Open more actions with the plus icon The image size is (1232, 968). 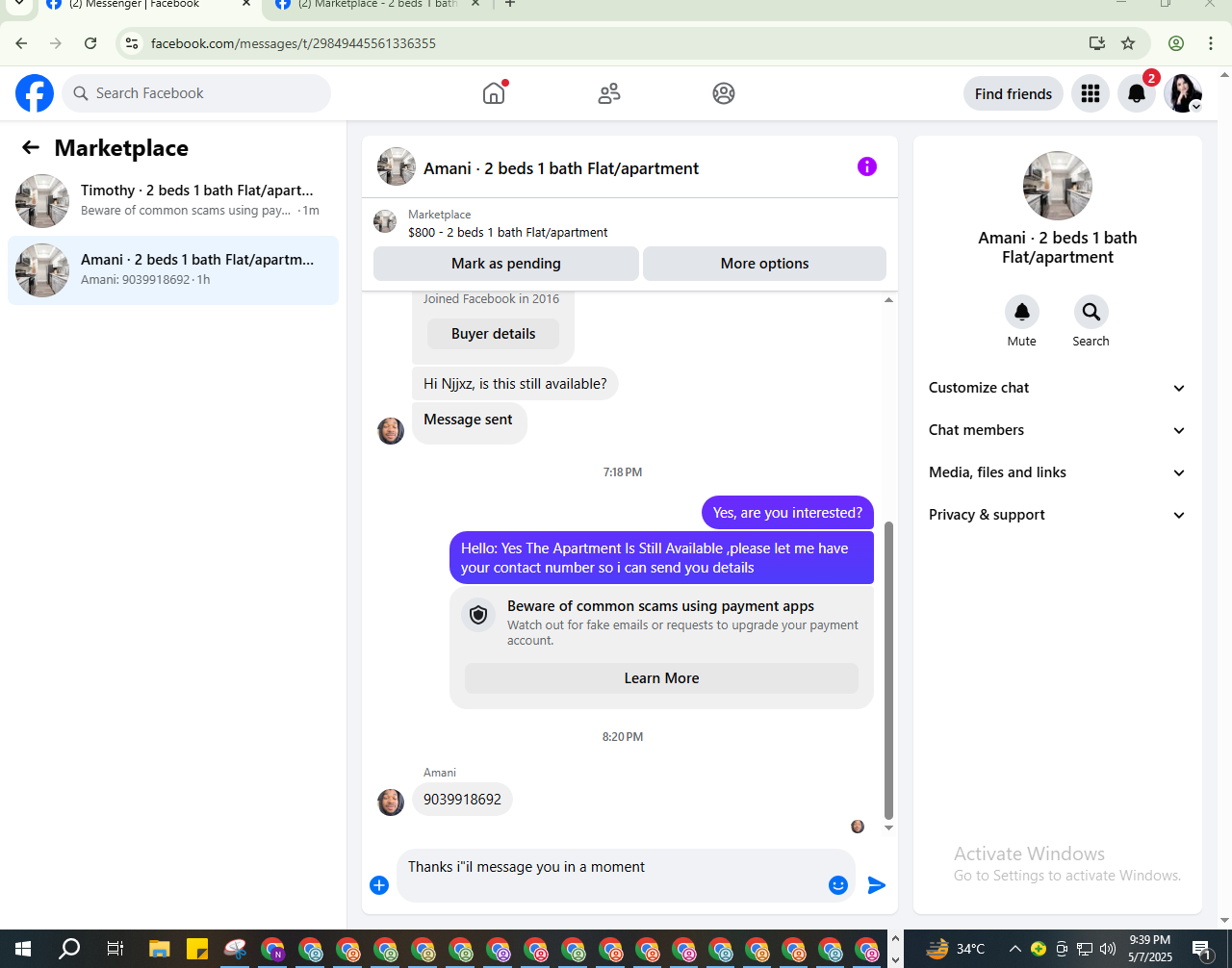pos(379,885)
